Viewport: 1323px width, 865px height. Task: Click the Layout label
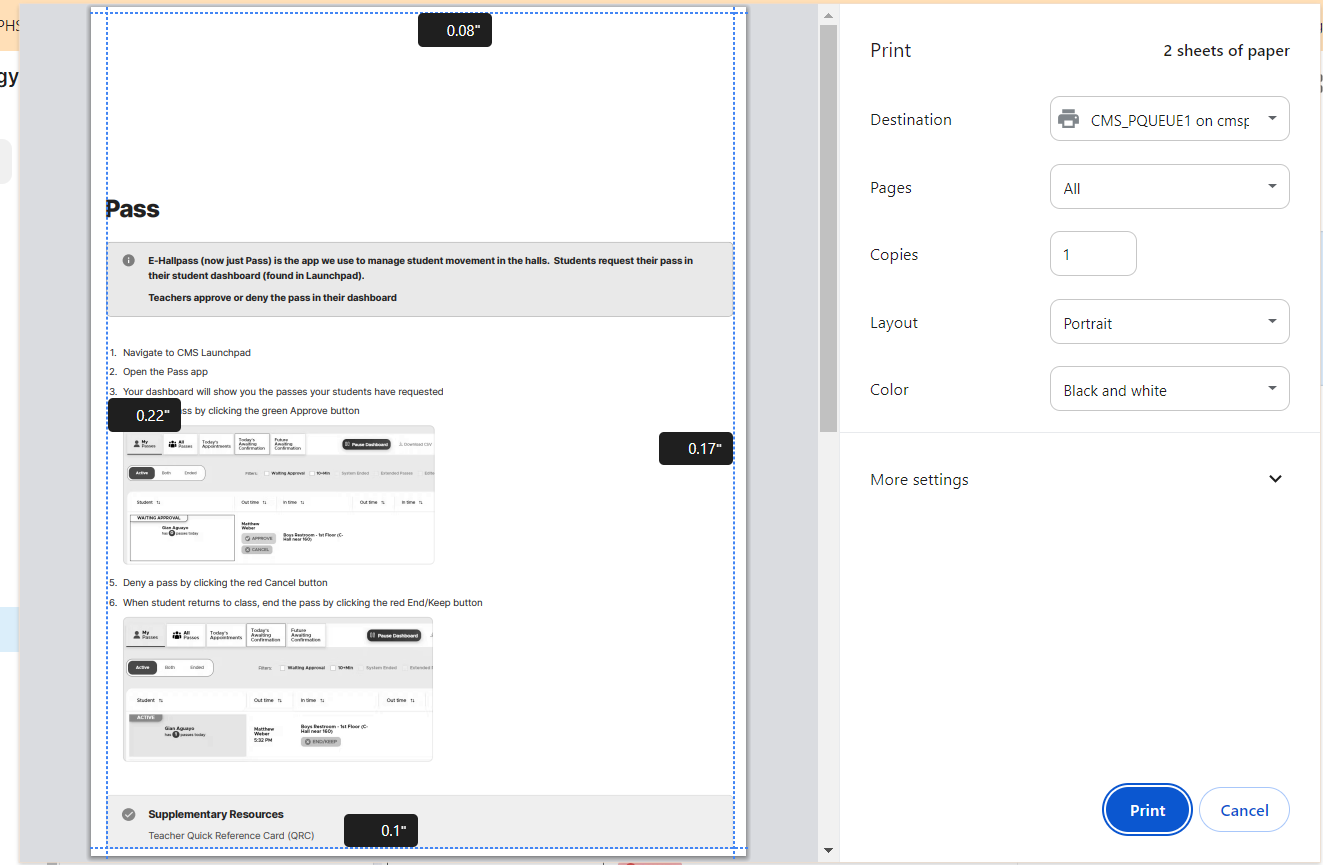(x=894, y=322)
